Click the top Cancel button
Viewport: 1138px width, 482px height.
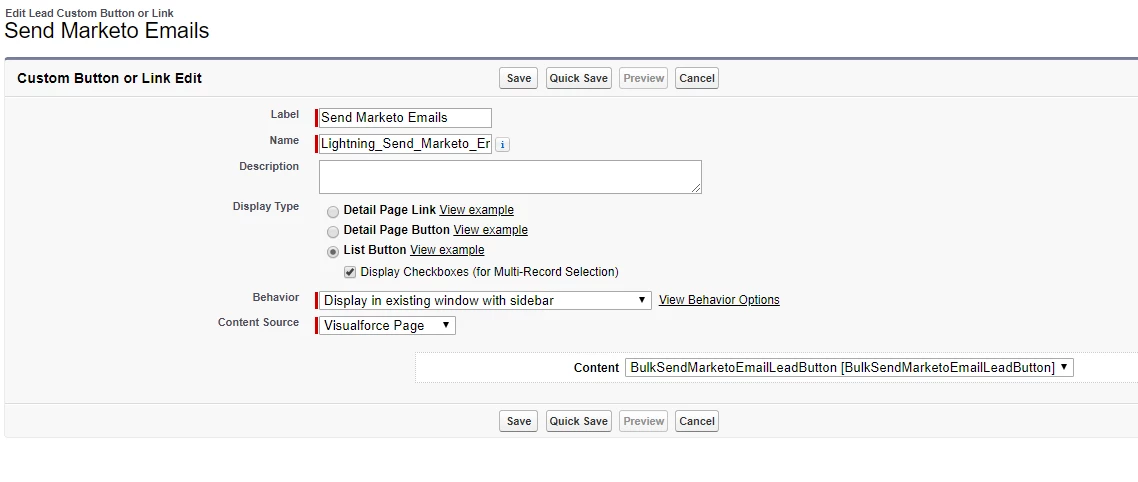[x=697, y=78]
